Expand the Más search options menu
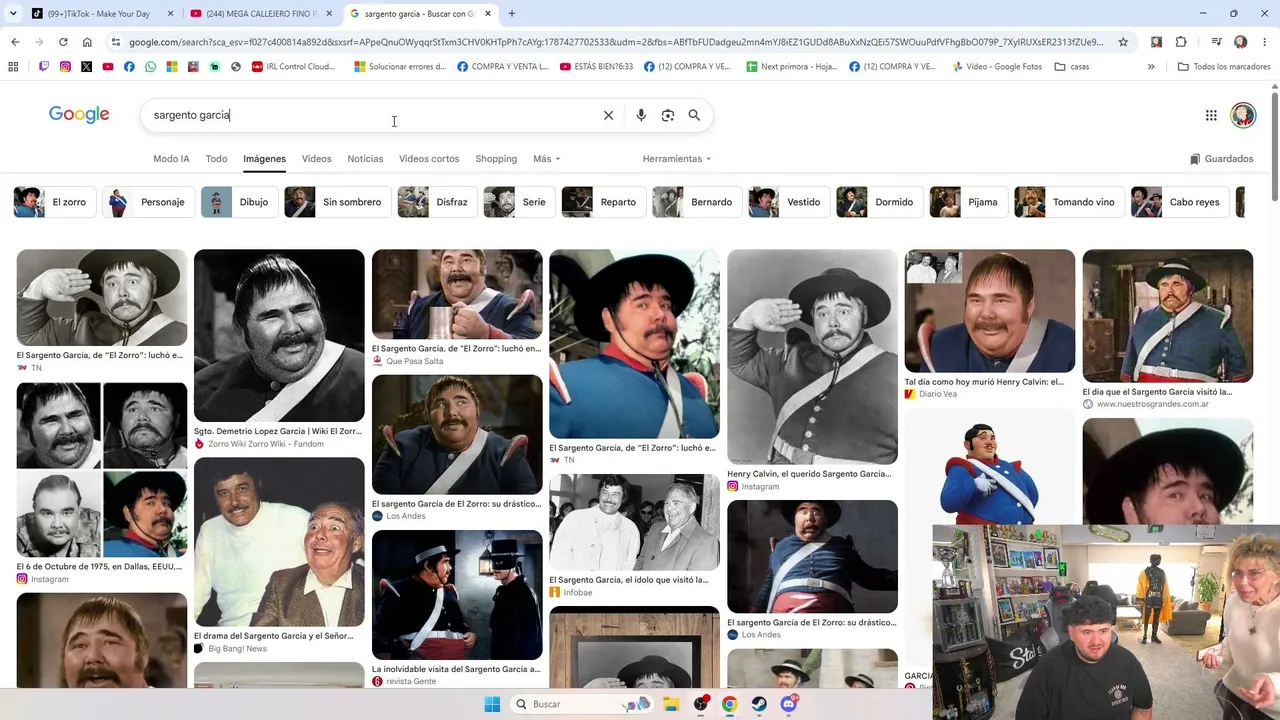This screenshot has height=720, width=1280. [x=547, y=159]
